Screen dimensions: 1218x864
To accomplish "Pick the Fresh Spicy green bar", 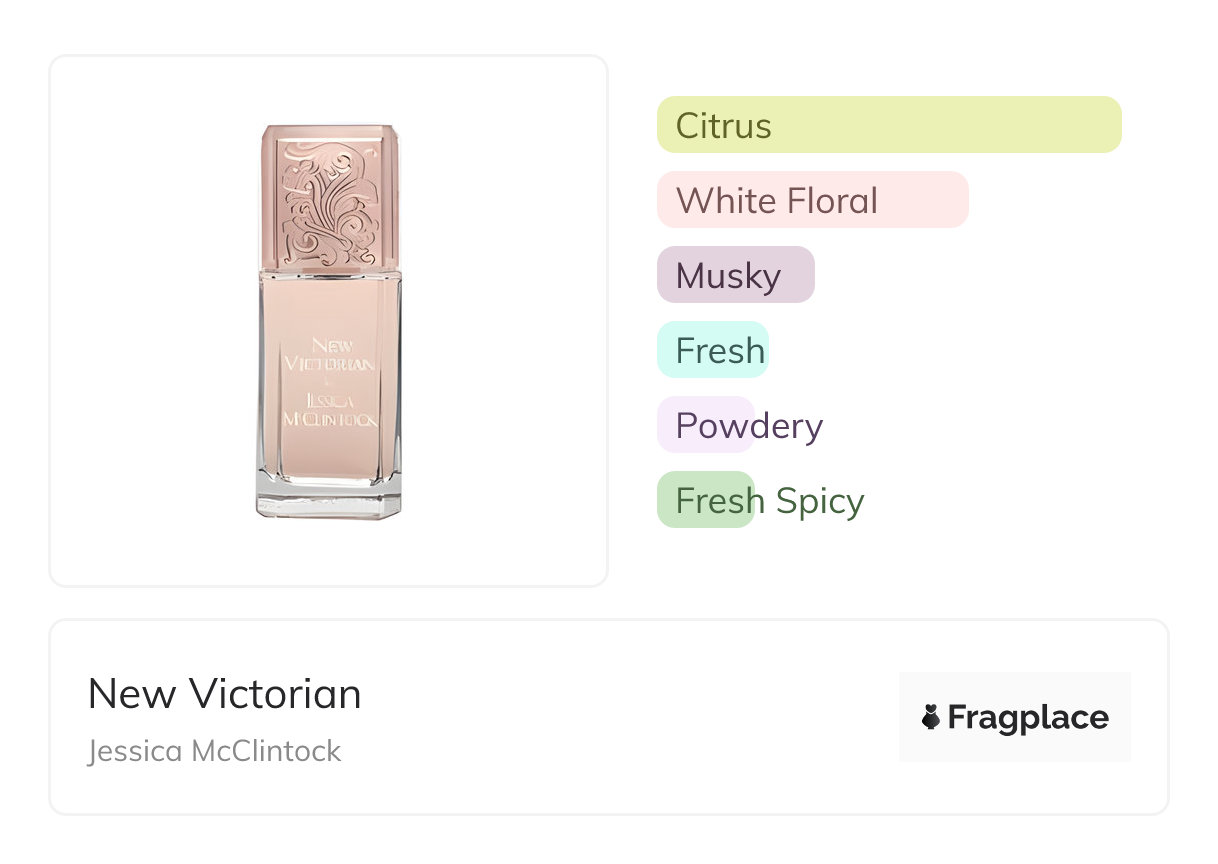I will 705,500.
